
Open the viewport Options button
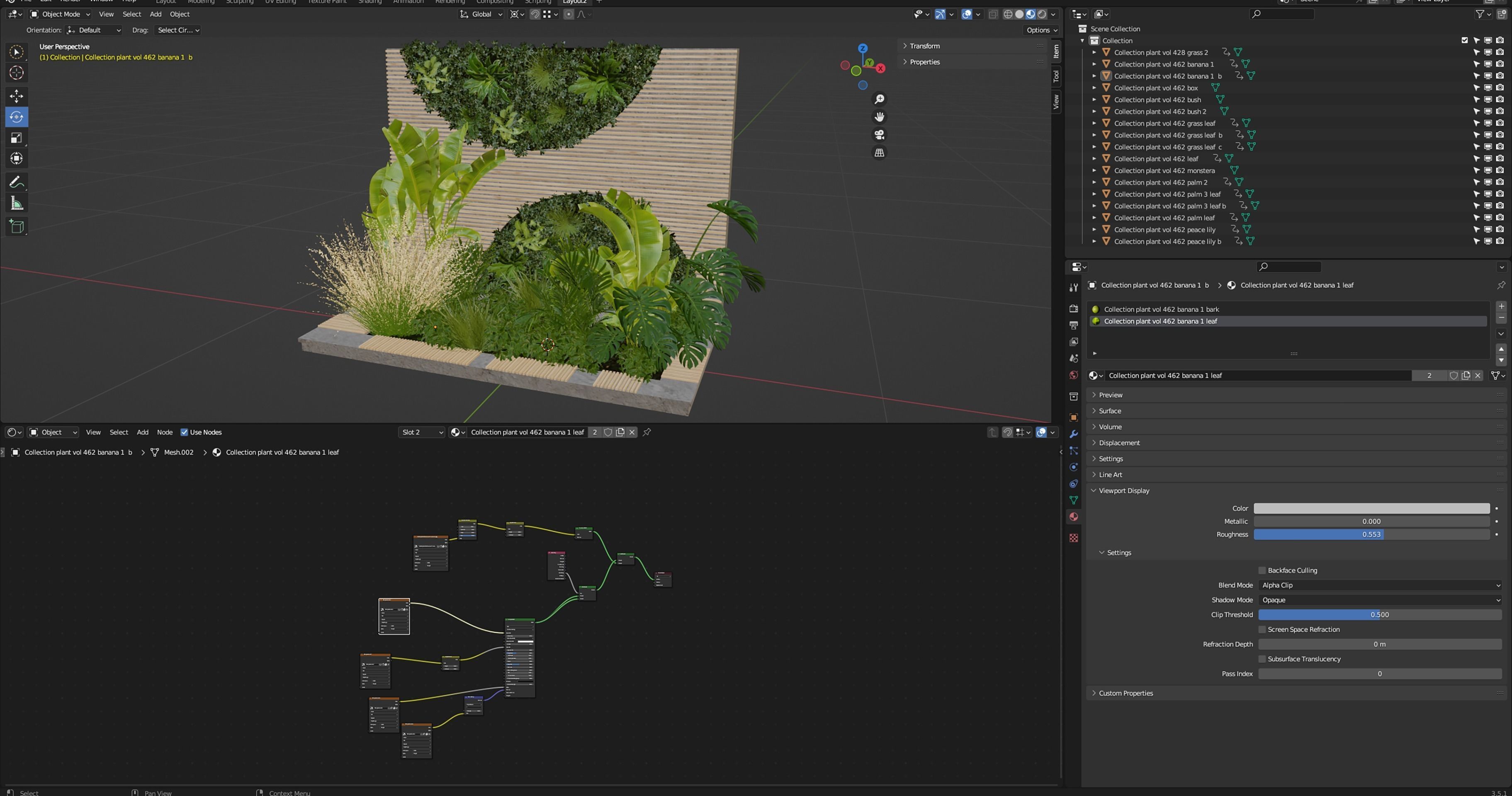[x=1041, y=30]
